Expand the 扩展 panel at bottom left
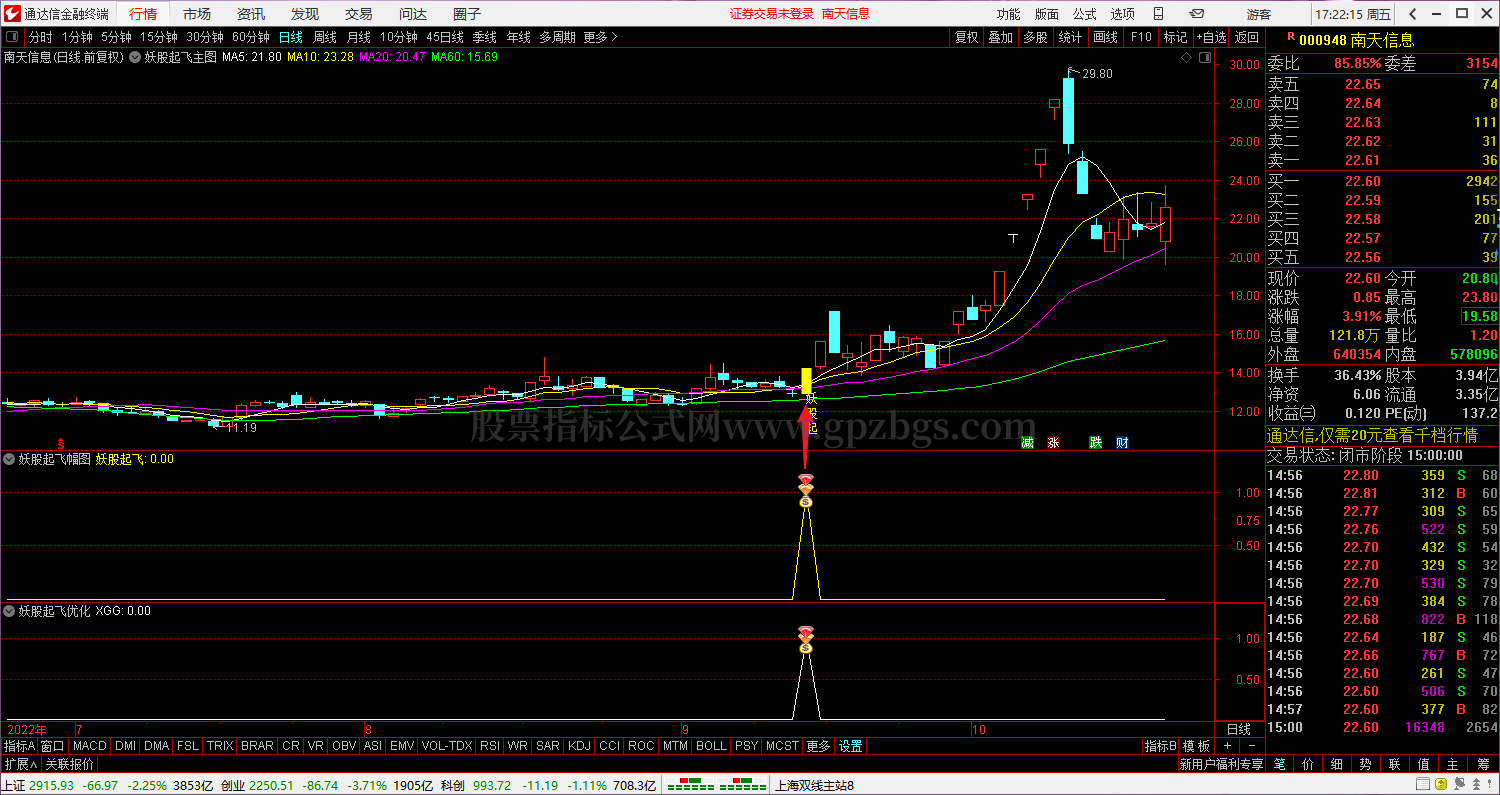The image size is (1500, 795). tap(20, 764)
